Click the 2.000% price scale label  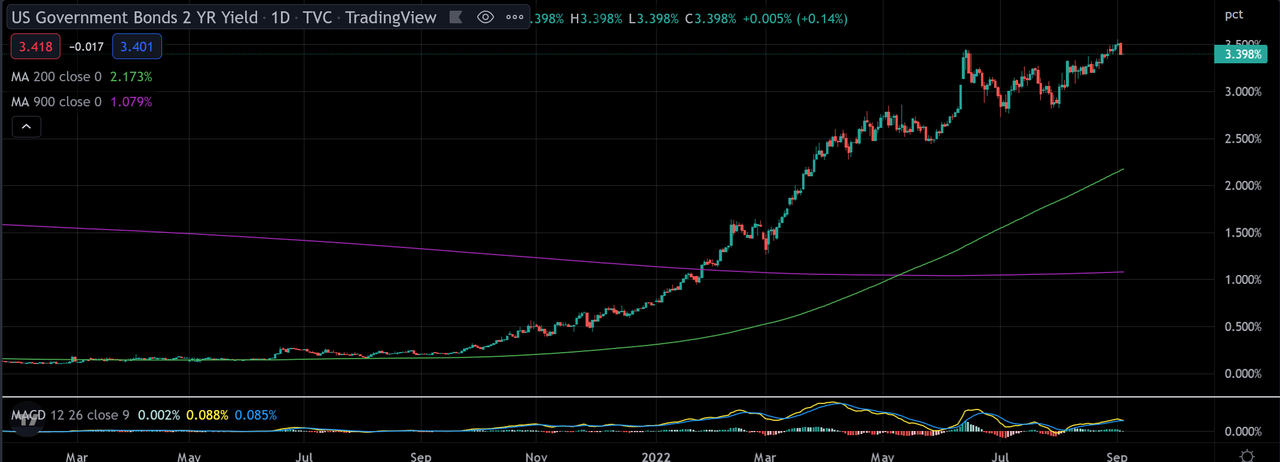(1245, 186)
